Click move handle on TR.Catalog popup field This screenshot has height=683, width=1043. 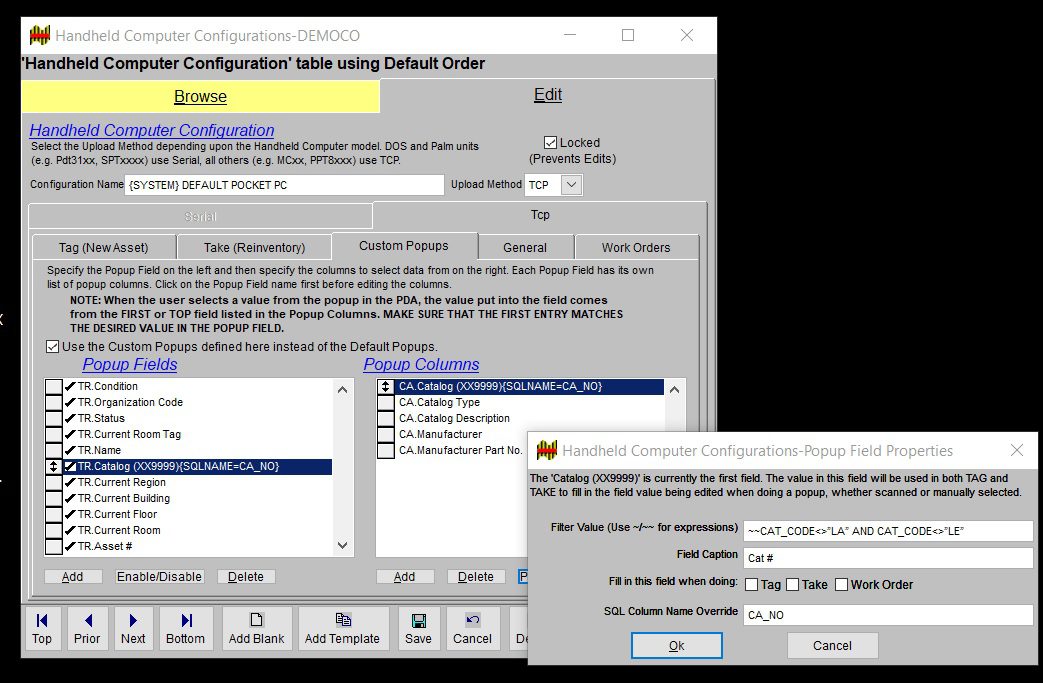coord(54,466)
